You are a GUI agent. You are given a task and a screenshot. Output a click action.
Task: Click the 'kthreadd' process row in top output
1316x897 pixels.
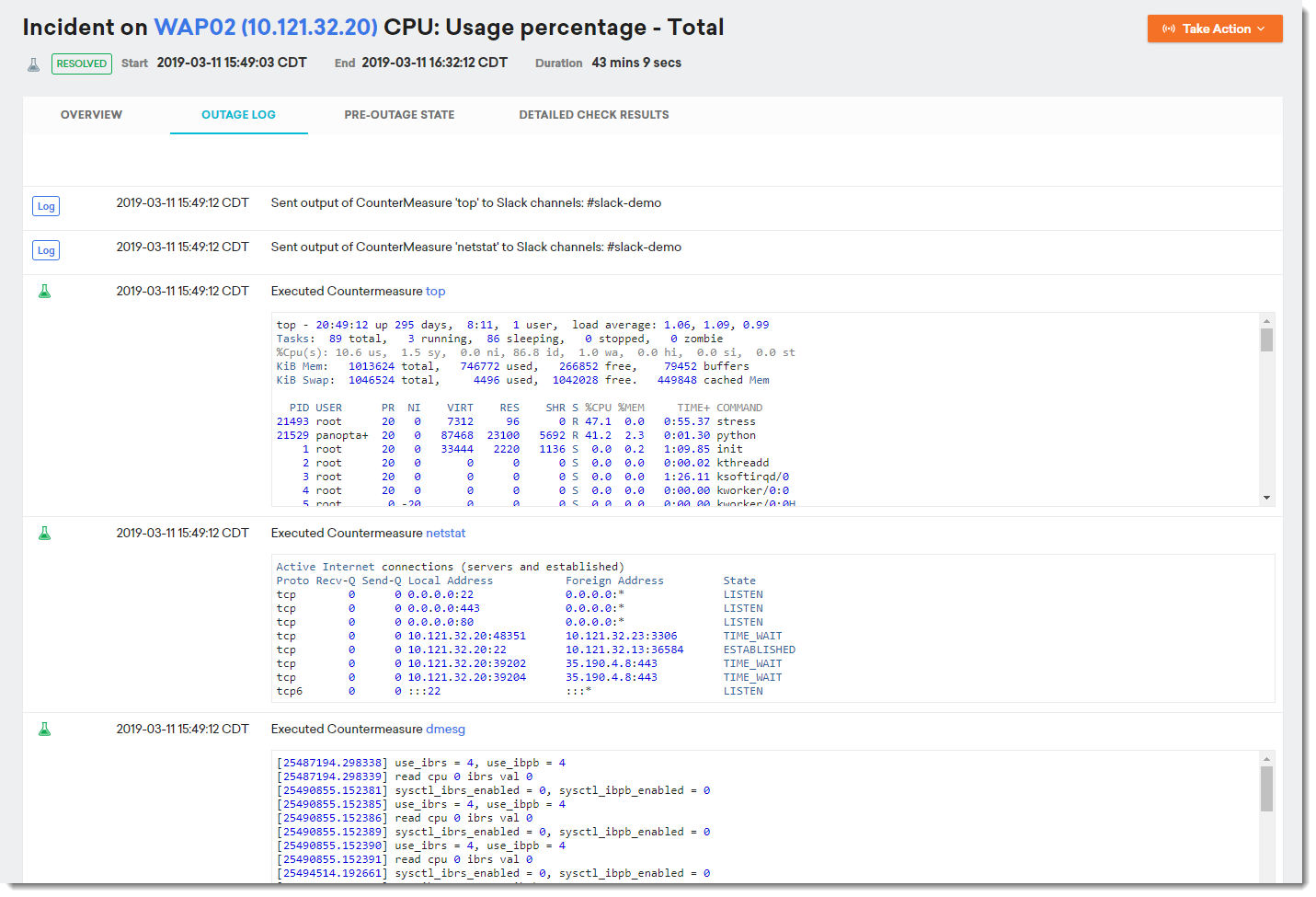click(522, 464)
